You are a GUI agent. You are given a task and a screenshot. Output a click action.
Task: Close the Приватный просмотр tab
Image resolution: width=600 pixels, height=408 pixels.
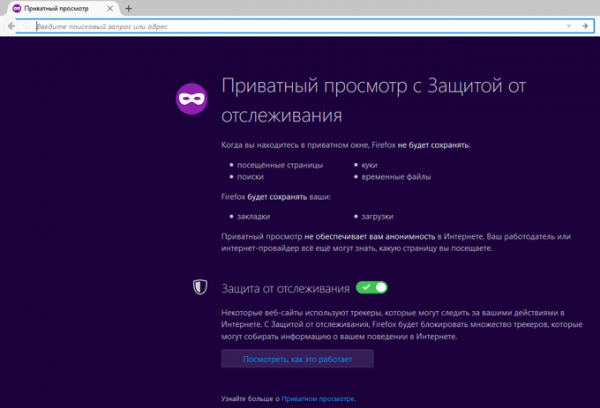pos(110,8)
